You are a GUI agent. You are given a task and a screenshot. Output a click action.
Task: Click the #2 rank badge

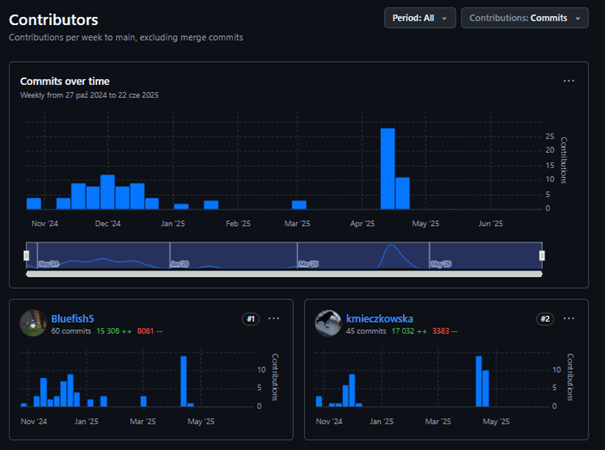pos(545,319)
